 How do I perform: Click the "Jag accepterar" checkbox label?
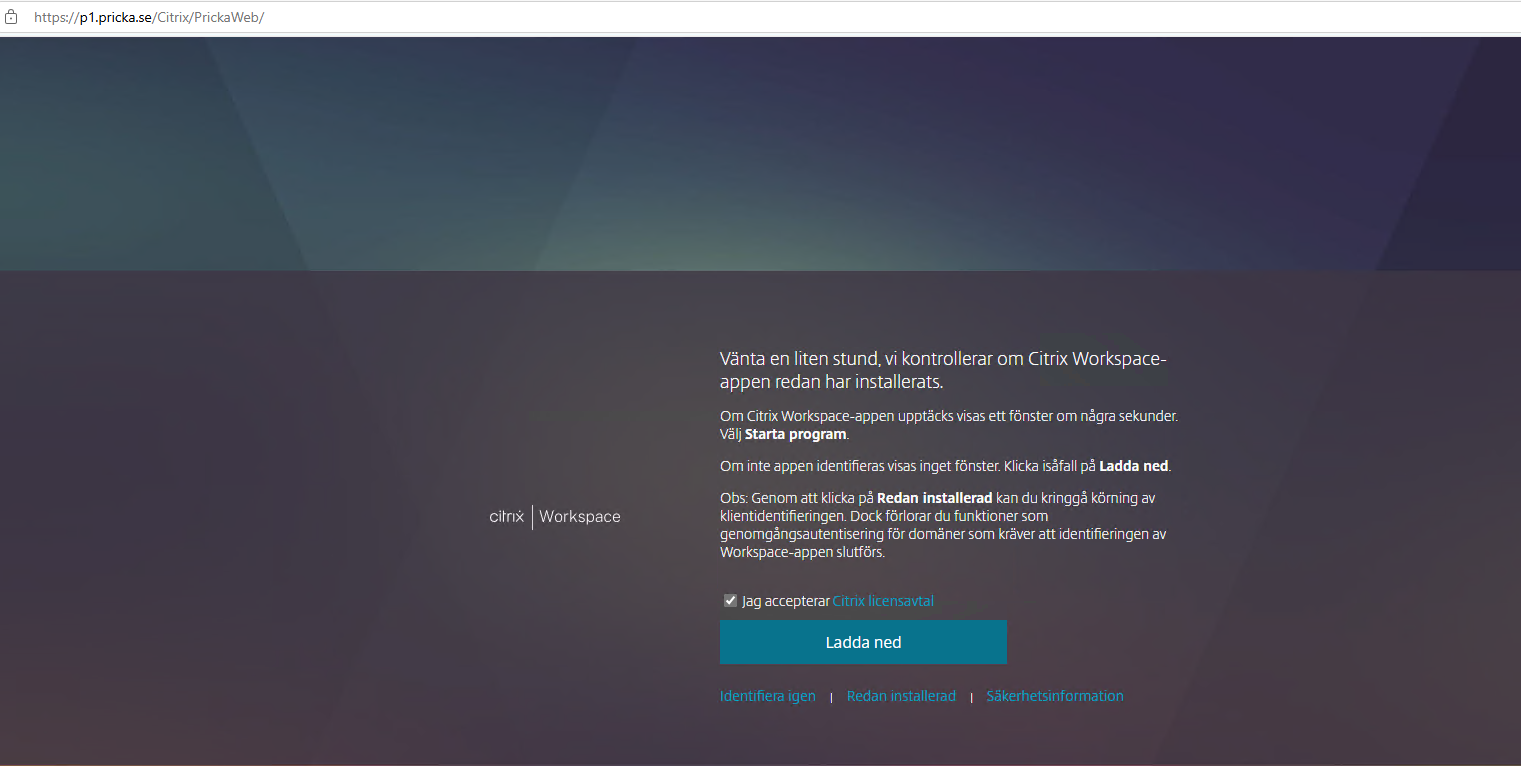coord(786,601)
